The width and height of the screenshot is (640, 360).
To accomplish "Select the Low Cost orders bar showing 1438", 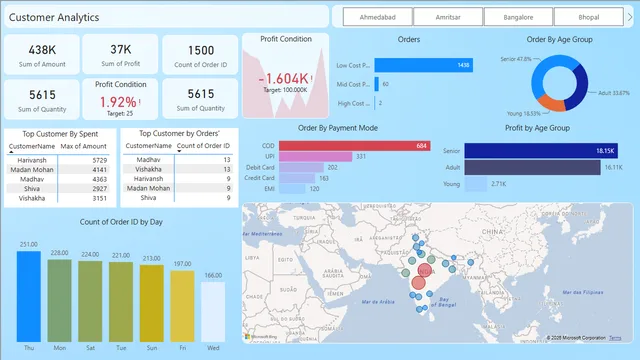I will coord(423,65).
